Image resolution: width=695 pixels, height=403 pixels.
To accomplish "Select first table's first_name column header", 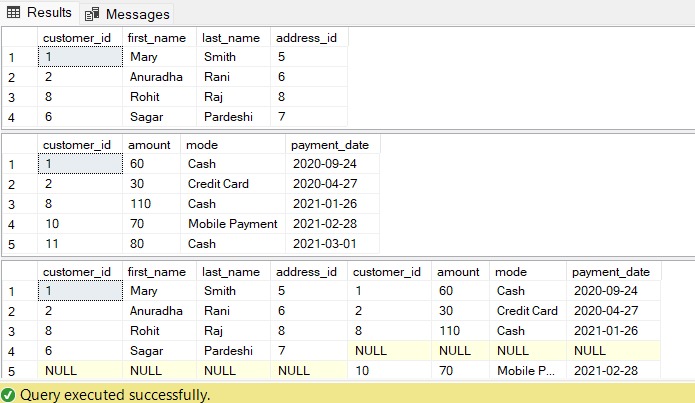I will (x=160, y=38).
